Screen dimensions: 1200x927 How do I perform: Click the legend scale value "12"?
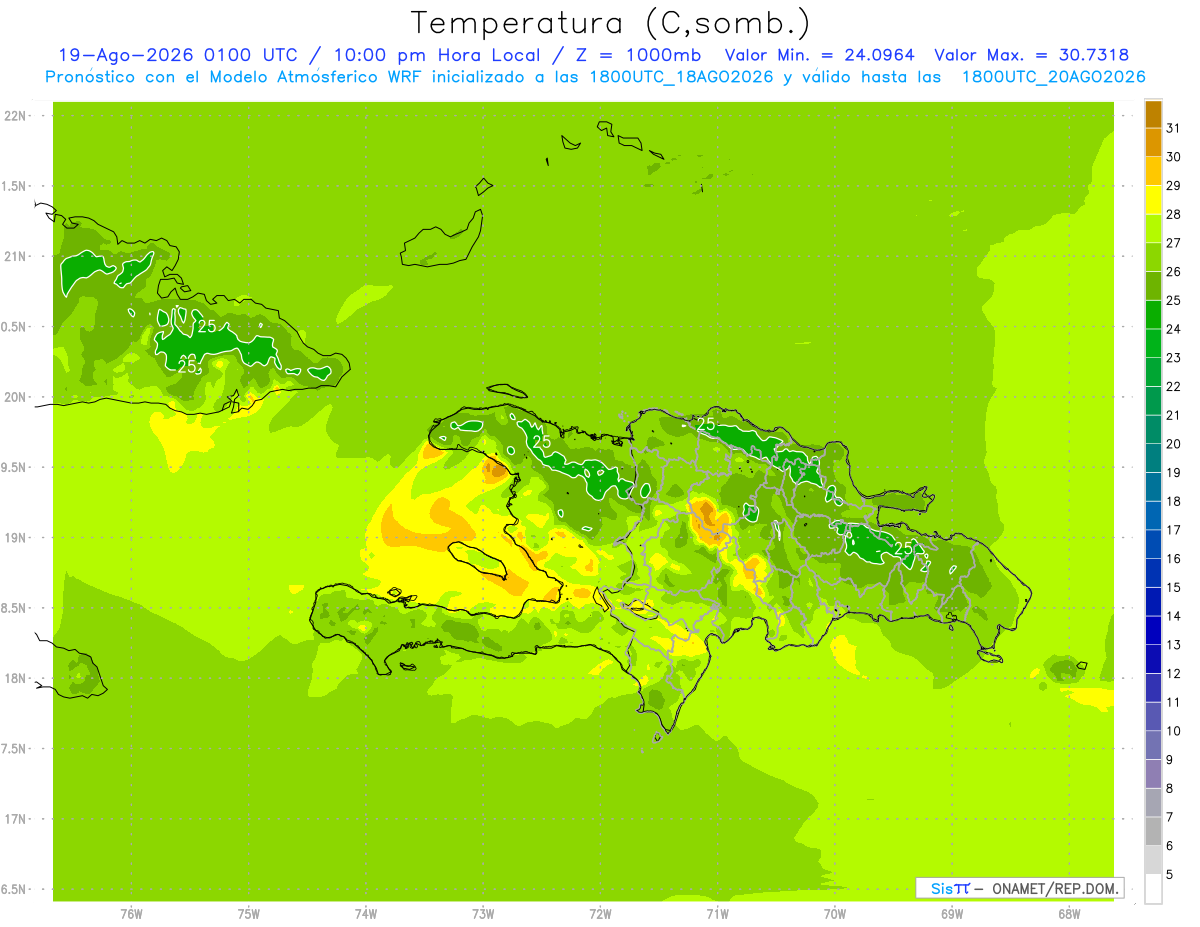pos(1174,674)
